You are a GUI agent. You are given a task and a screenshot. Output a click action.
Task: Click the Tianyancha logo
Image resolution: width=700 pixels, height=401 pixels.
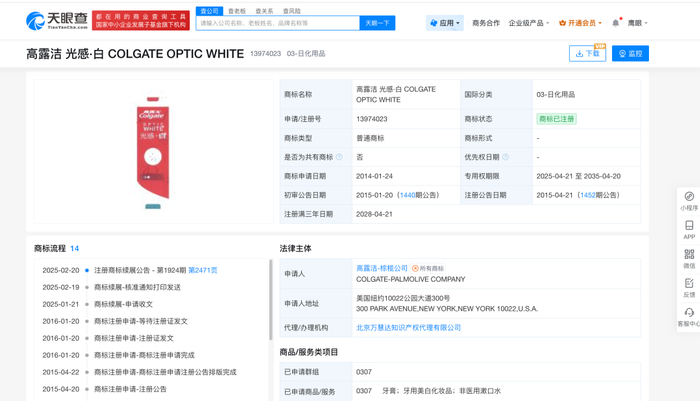coord(56,21)
